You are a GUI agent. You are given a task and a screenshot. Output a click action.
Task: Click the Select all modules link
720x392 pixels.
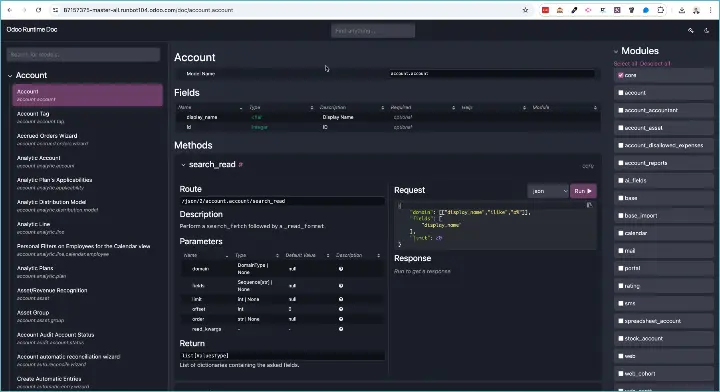click(624, 64)
